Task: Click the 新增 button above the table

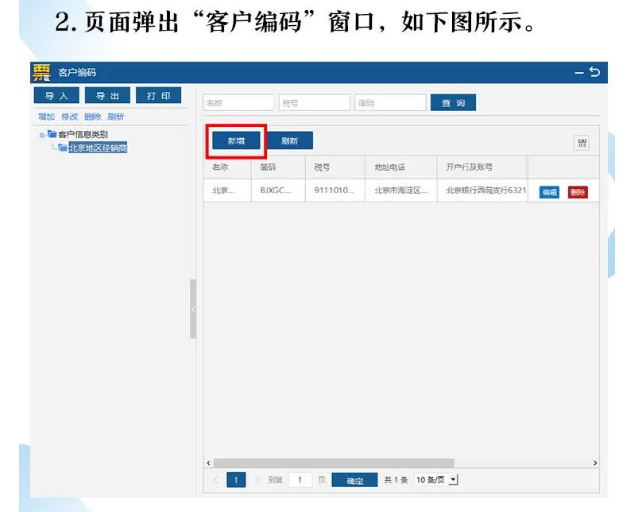Action: tap(235, 141)
